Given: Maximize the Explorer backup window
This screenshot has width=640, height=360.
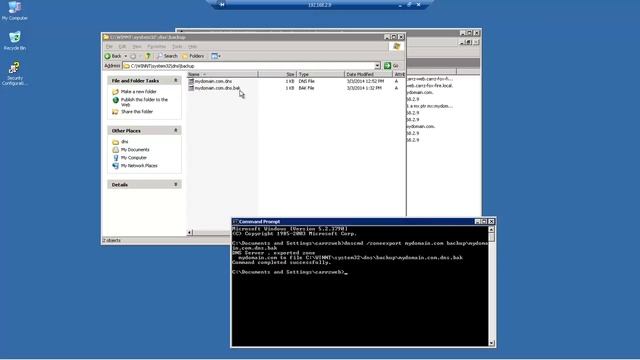Looking at the screenshot, I should [x=394, y=37].
